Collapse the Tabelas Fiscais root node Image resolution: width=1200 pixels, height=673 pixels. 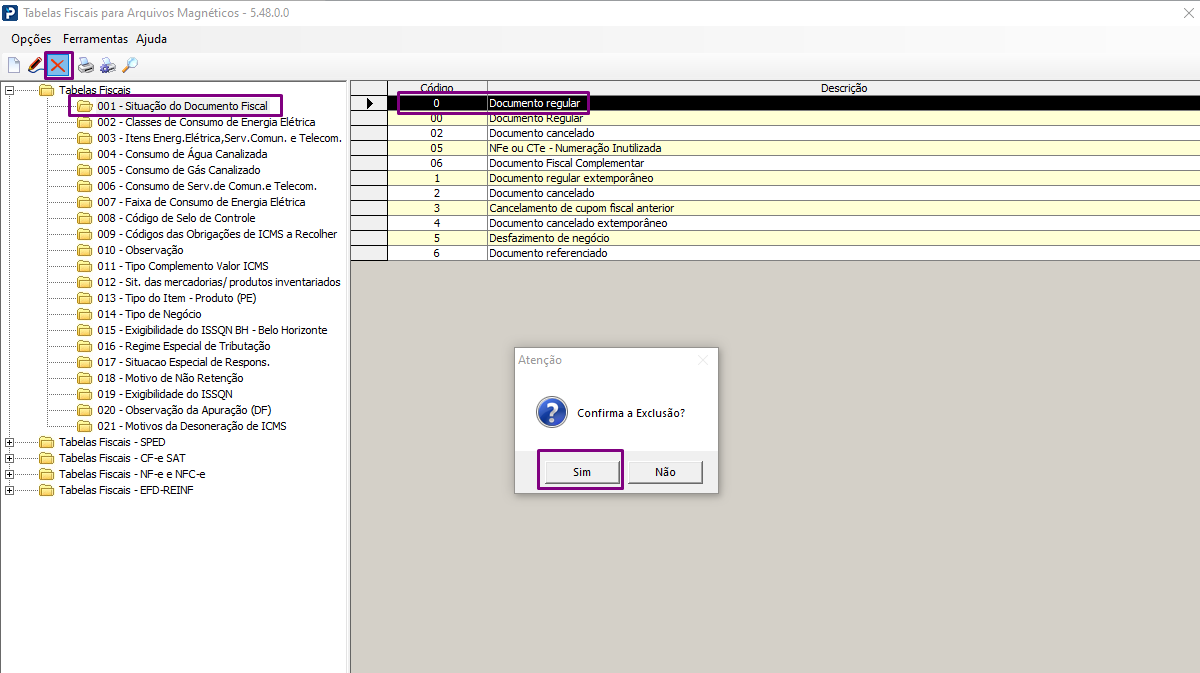pos(10,90)
